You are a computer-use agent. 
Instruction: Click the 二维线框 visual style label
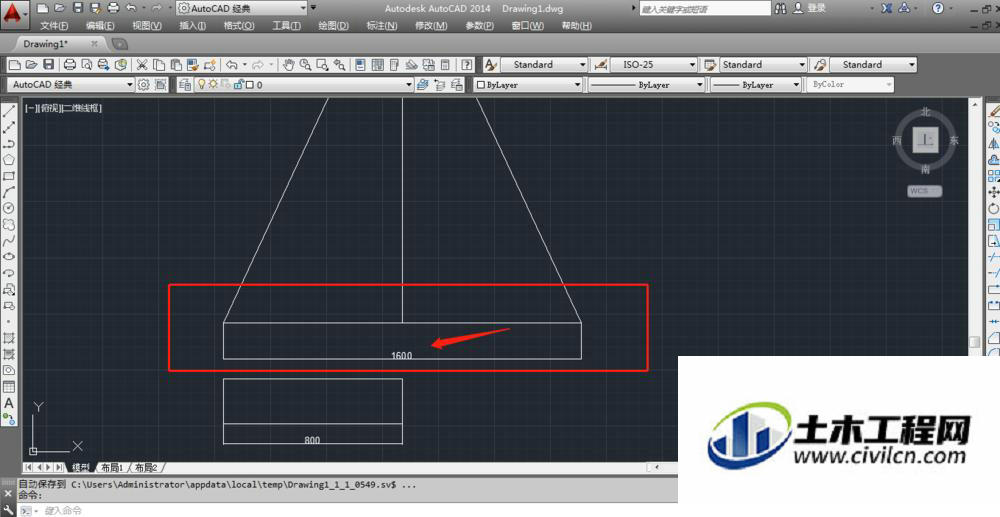(82, 108)
